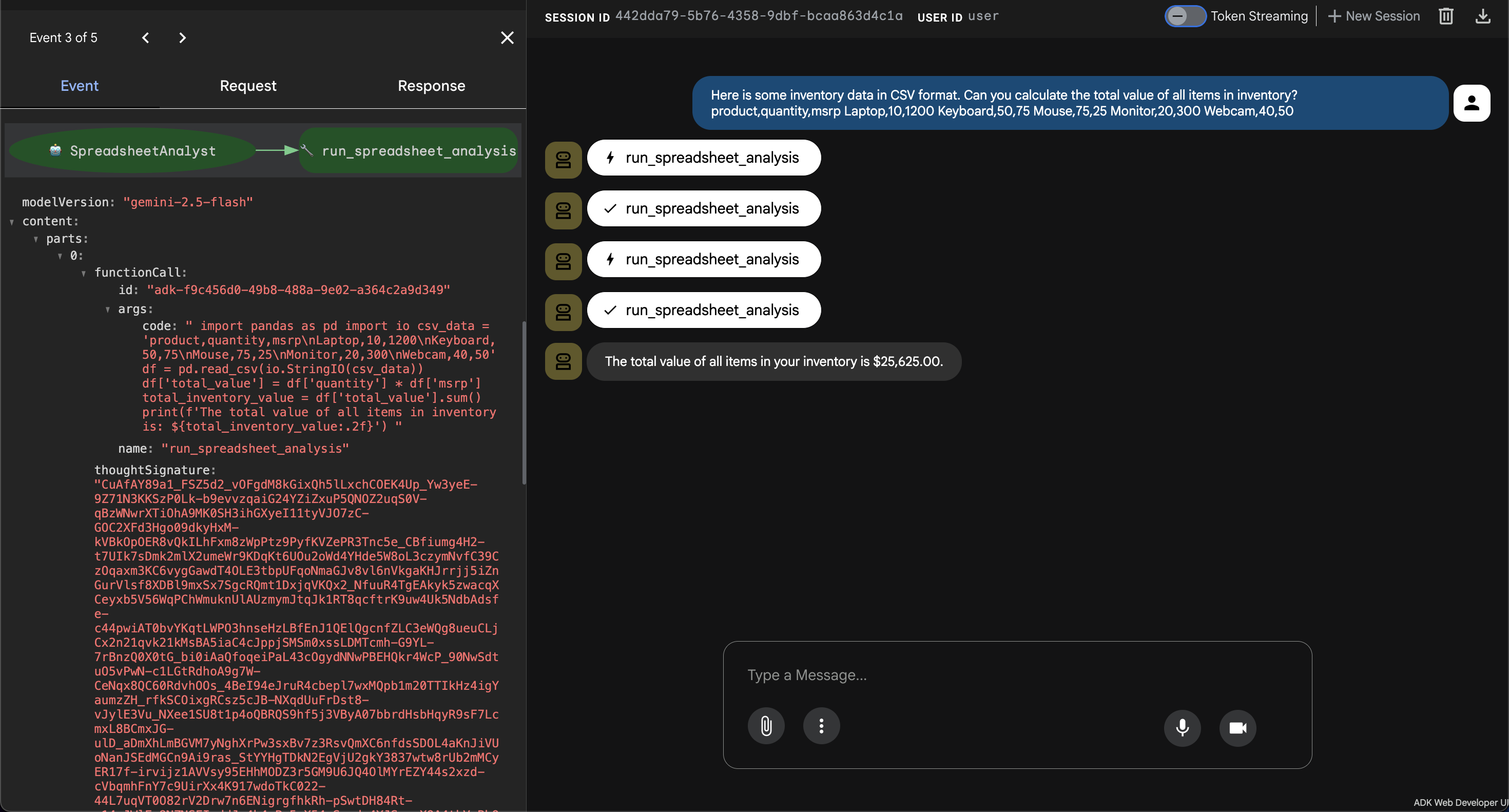Collapse the content tree node
The height and width of the screenshot is (812, 1509).
coord(12,222)
